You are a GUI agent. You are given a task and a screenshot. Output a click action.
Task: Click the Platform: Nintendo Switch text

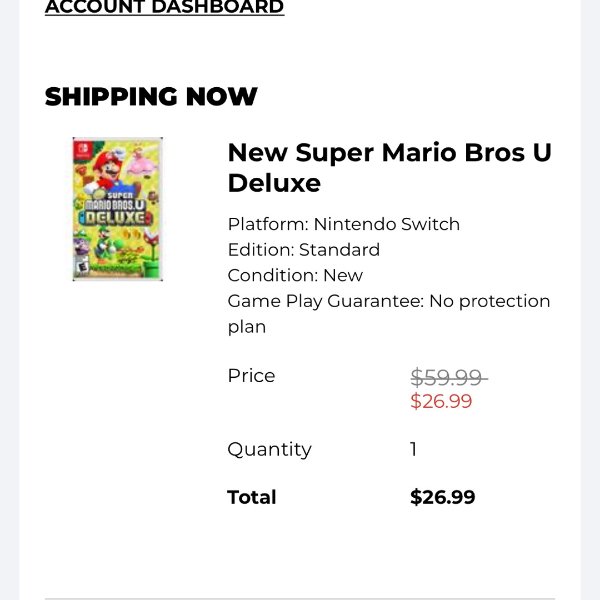(x=344, y=224)
